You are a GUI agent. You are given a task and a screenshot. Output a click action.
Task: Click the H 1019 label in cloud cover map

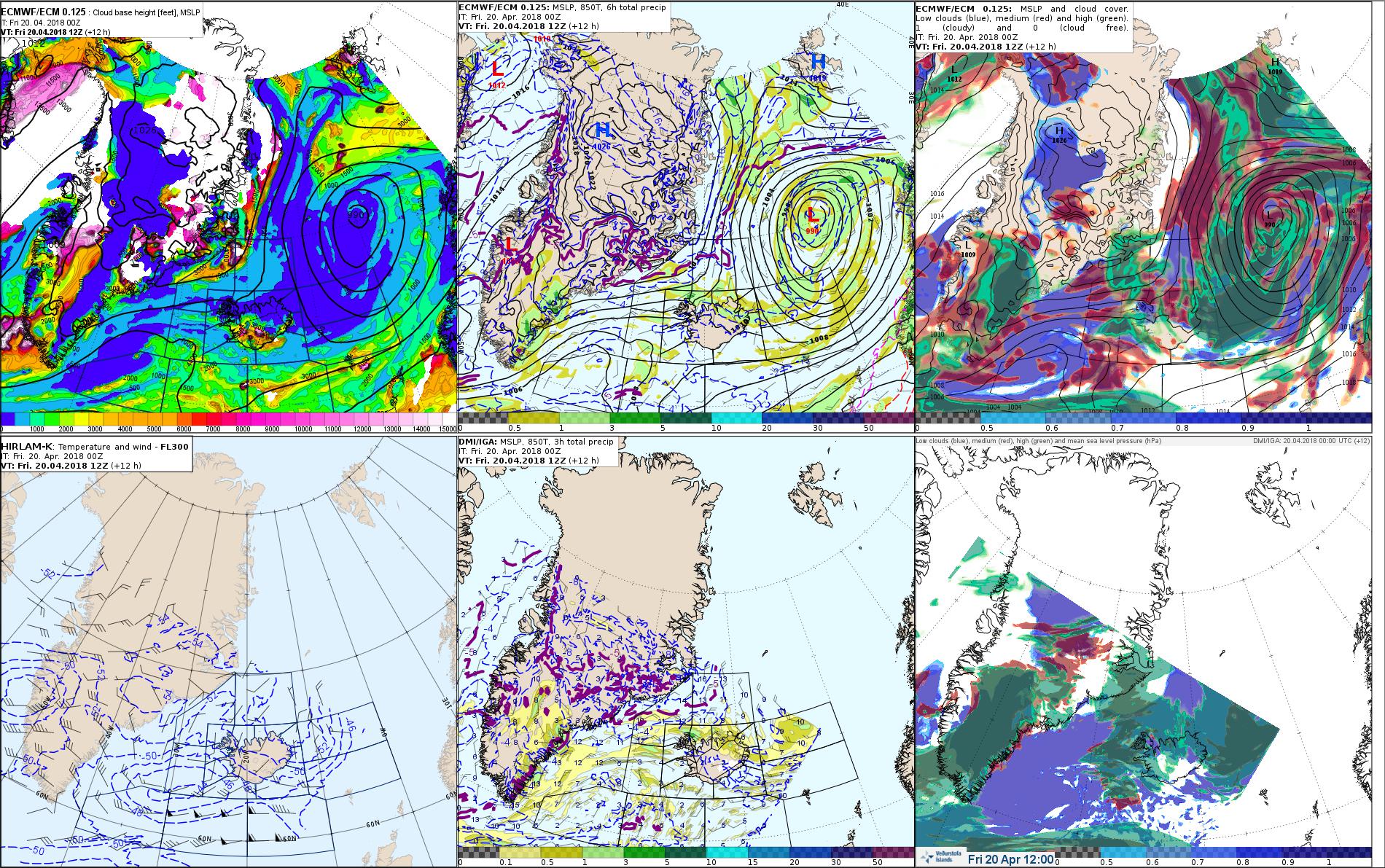click(x=1275, y=66)
